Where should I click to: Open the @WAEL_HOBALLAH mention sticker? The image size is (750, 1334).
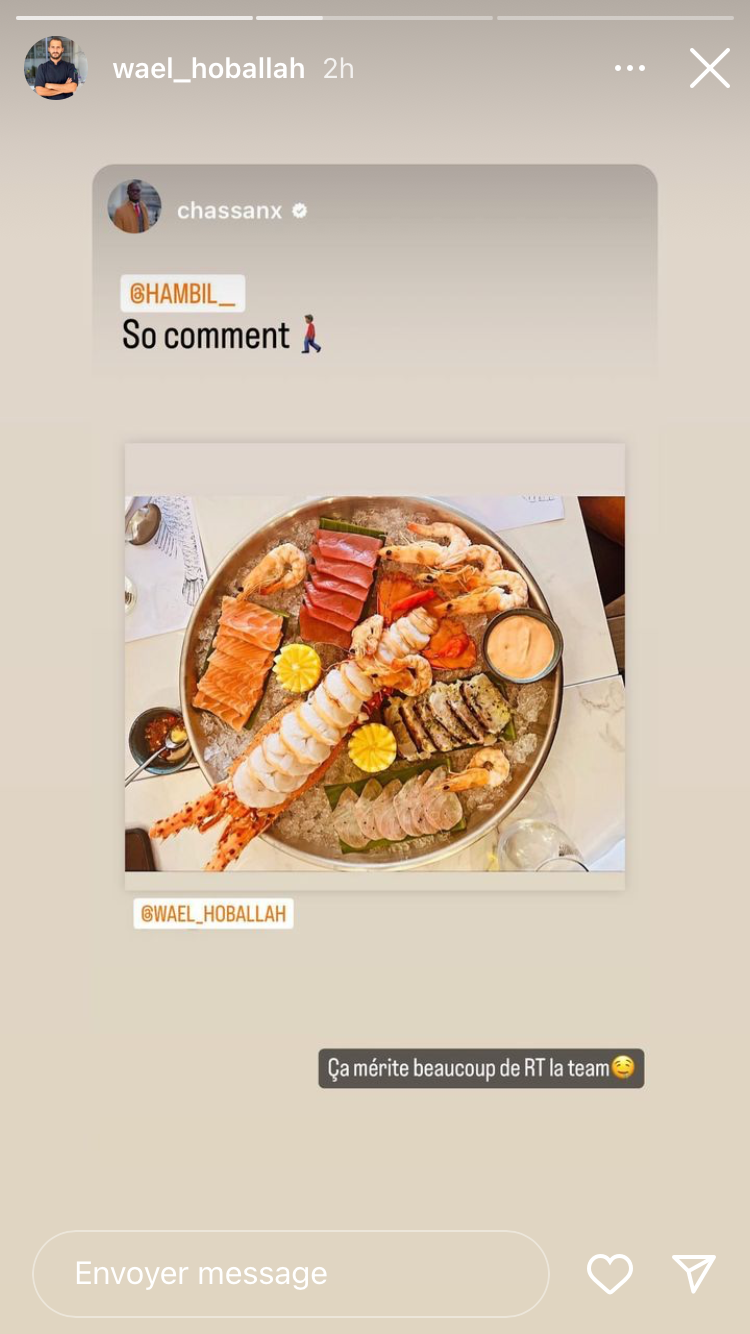pos(213,913)
